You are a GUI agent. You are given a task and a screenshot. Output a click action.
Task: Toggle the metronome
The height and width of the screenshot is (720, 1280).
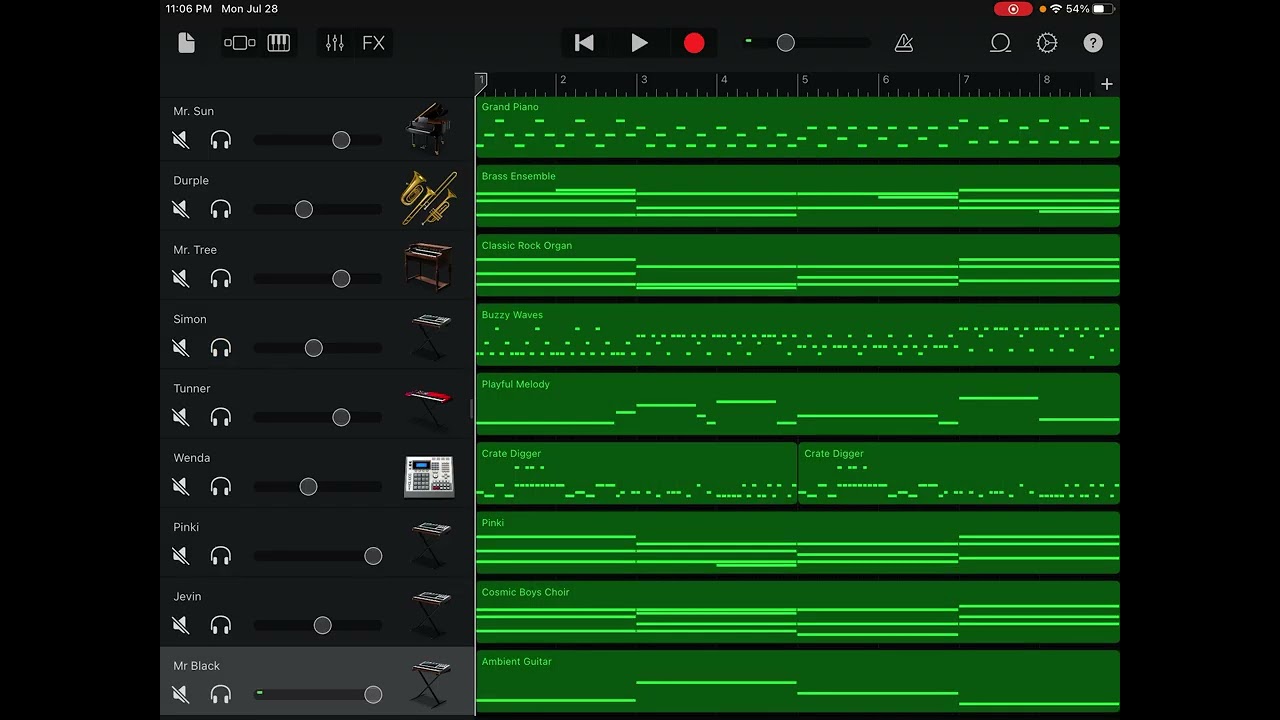tap(904, 43)
